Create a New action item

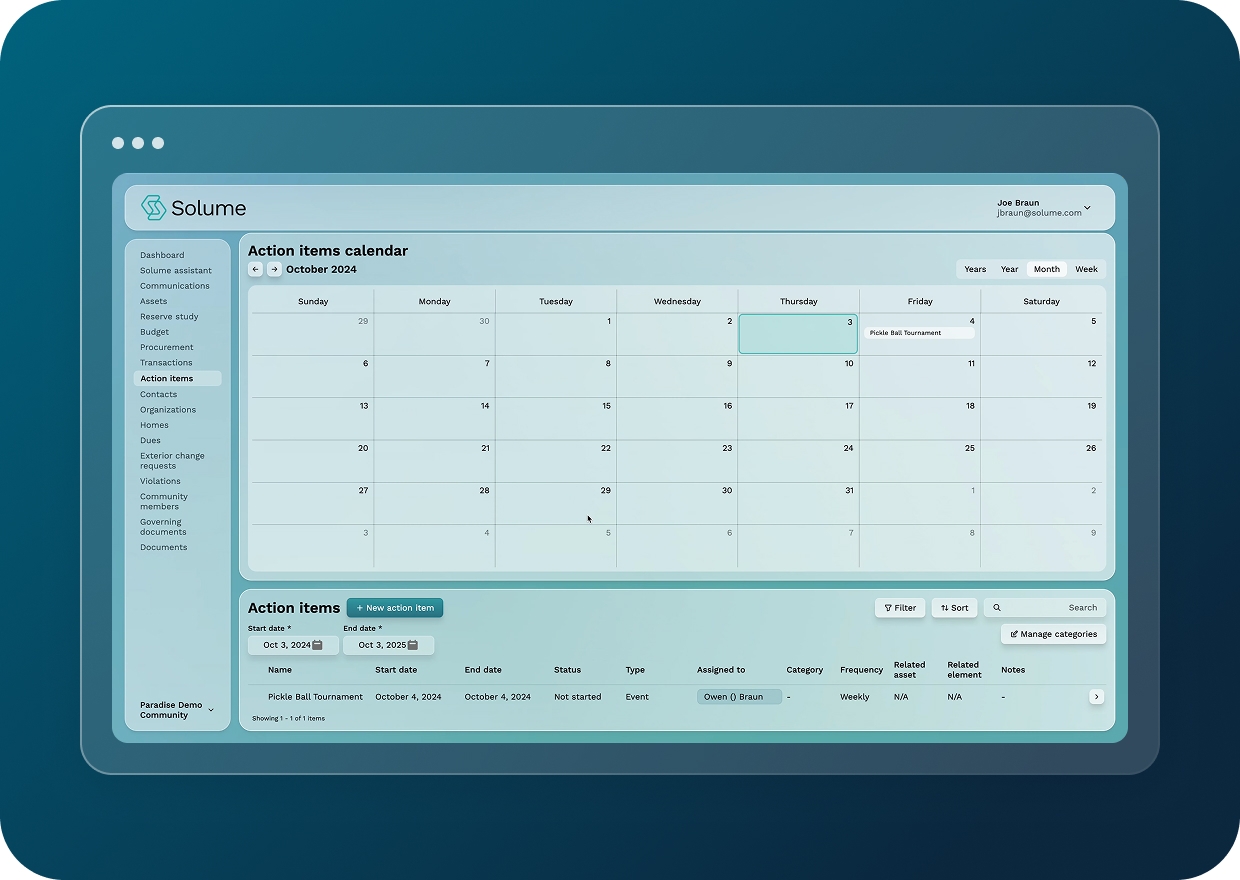click(395, 608)
